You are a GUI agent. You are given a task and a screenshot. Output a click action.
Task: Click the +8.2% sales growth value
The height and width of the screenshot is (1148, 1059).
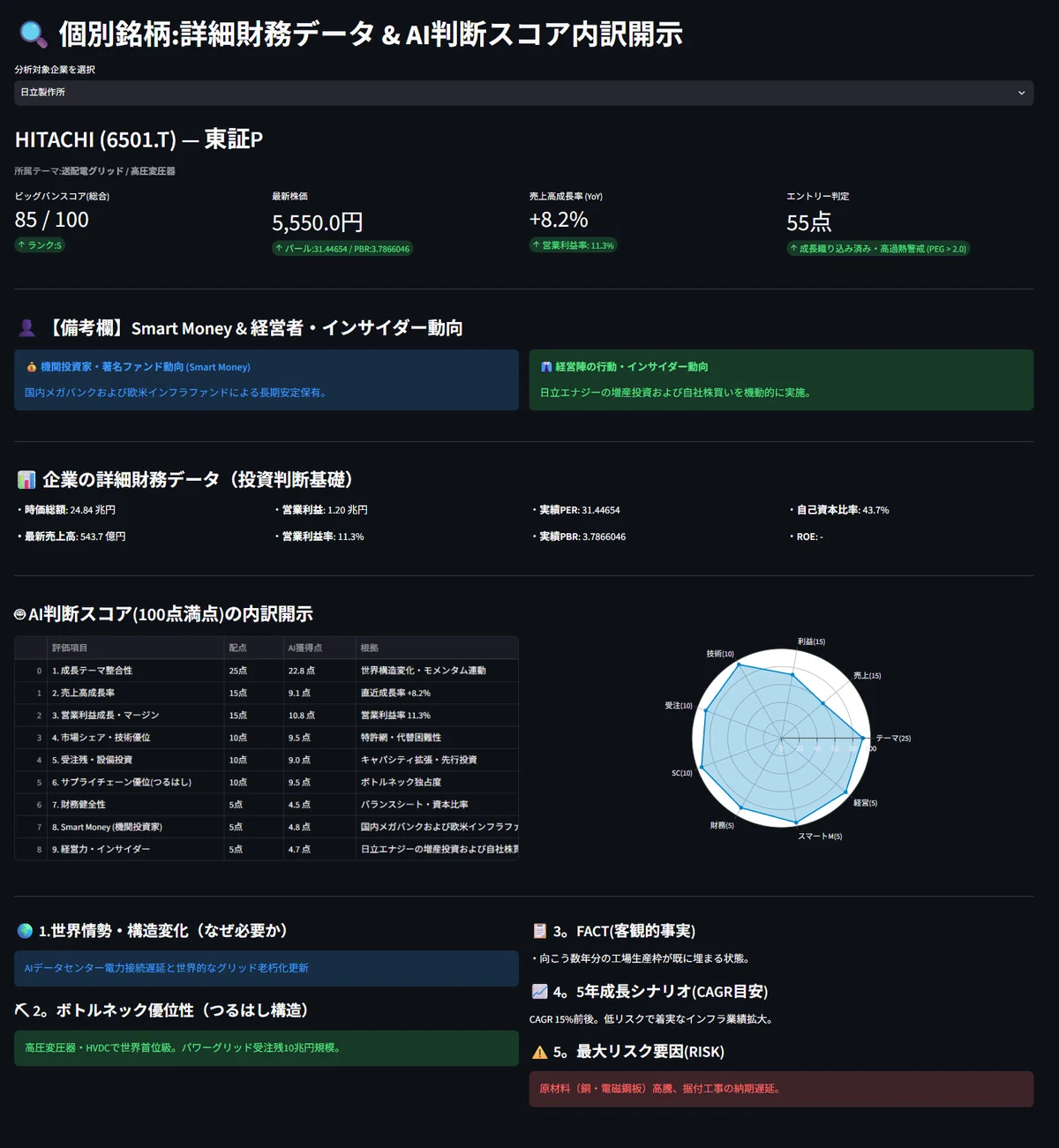559,220
